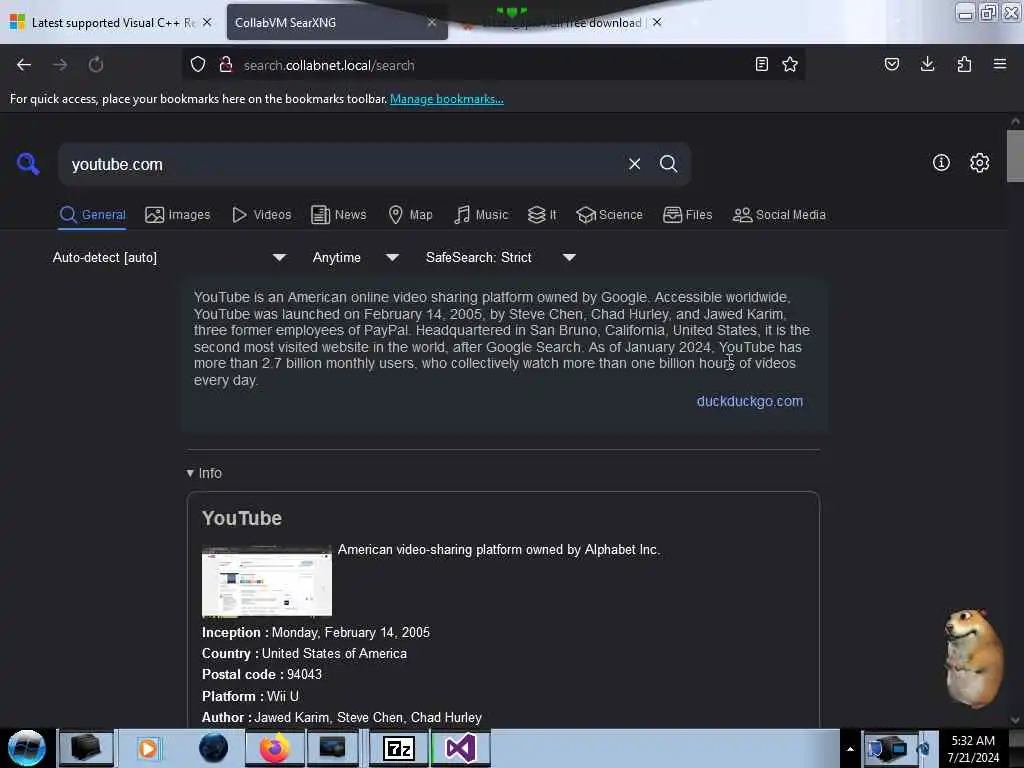Close the CollabVM SearXNG tab
The width and height of the screenshot is (1024, 768).
(432, 22)
